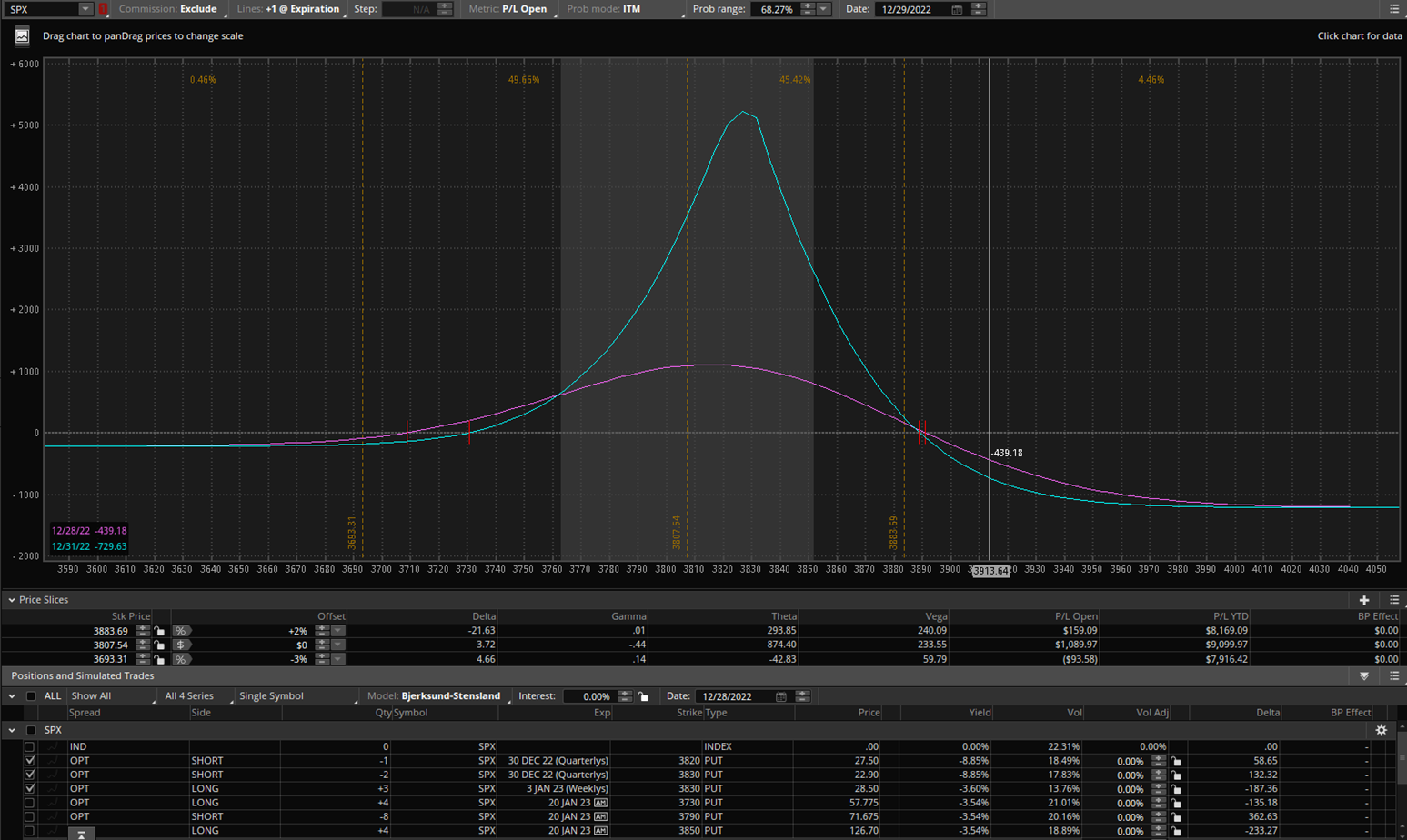1407x840 pixels.
Task: Open the SPX group settings gear
Action: click(x=1381, y=730)
